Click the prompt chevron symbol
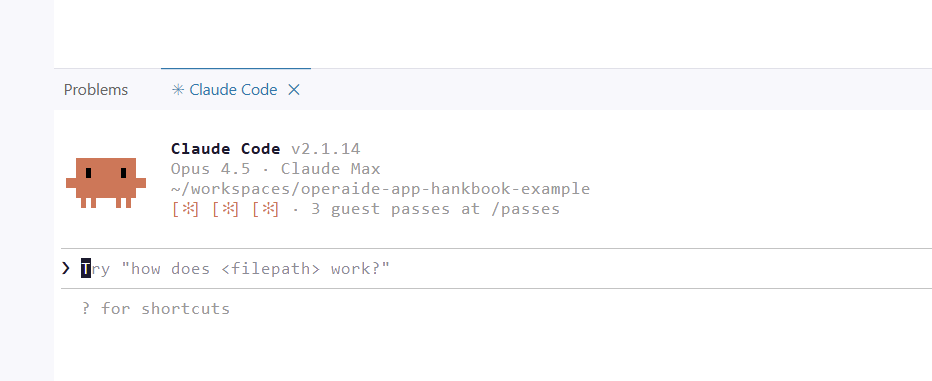The height and width of the screenshot is (381, 932). coord(66,269)
